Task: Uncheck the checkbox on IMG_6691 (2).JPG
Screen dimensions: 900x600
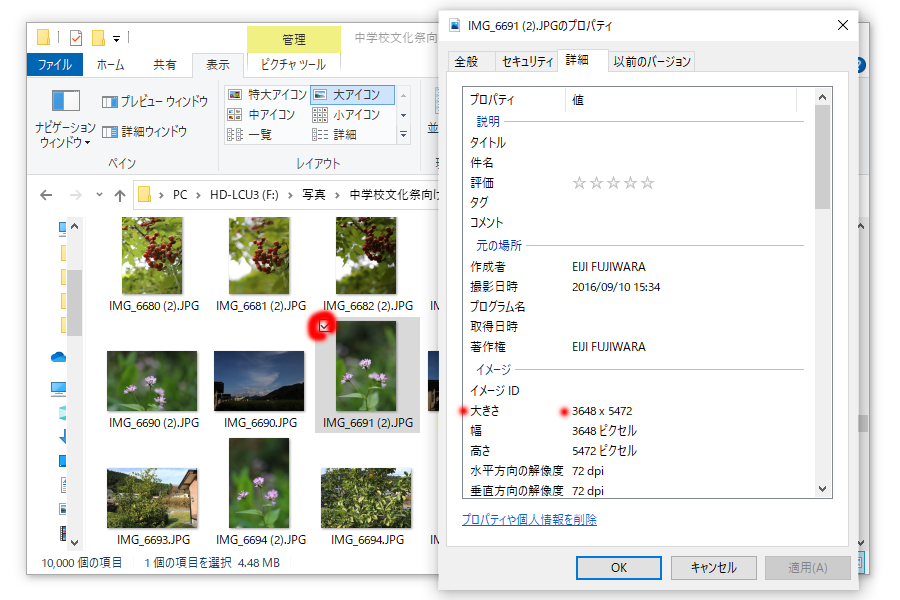Action: pos(324,326)
